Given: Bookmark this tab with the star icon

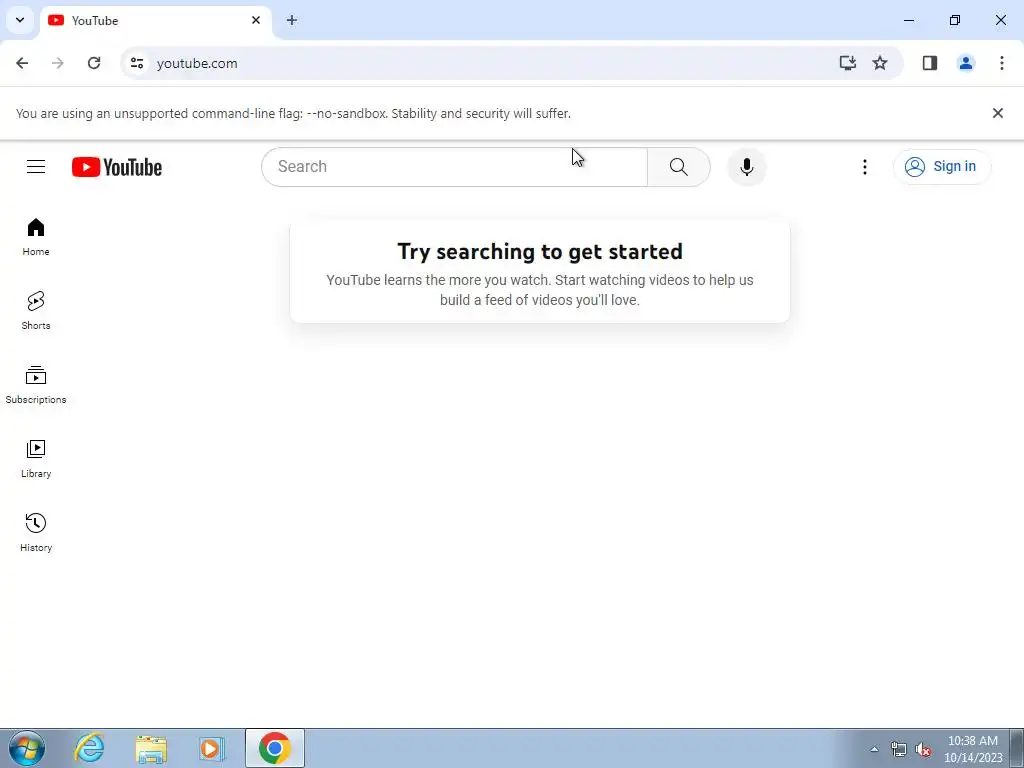Looking at the screenshot, I should 880,63.
